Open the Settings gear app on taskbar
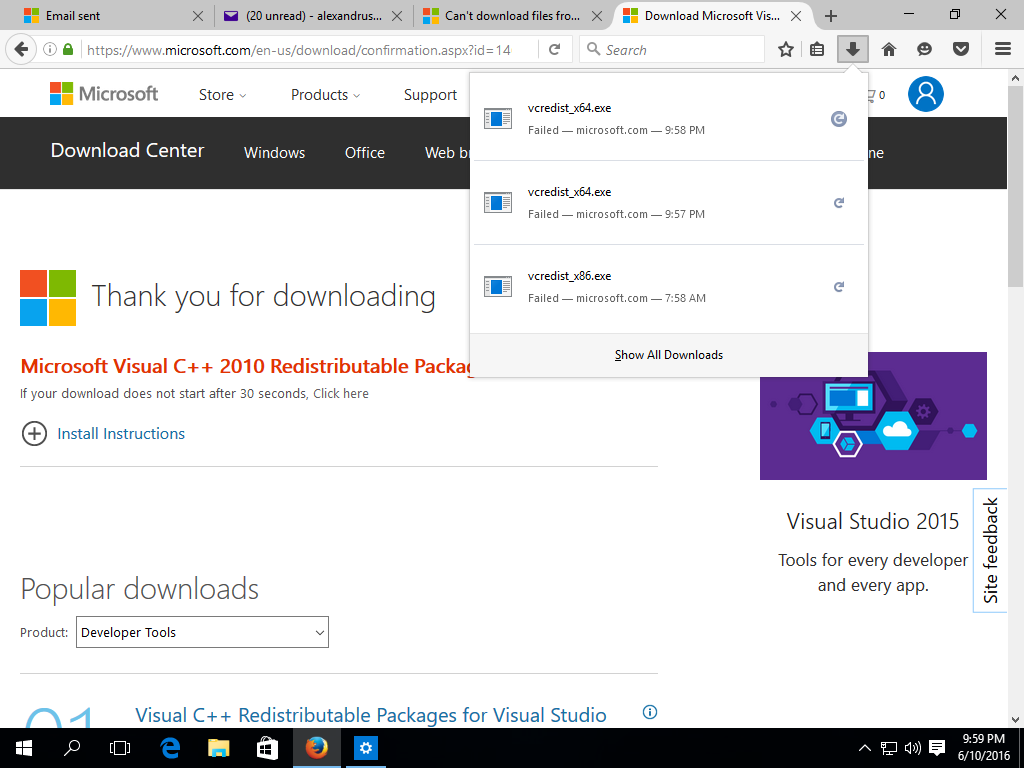Image resolution: width=1024 pixels, height=768 pixels. click(366, 748)
